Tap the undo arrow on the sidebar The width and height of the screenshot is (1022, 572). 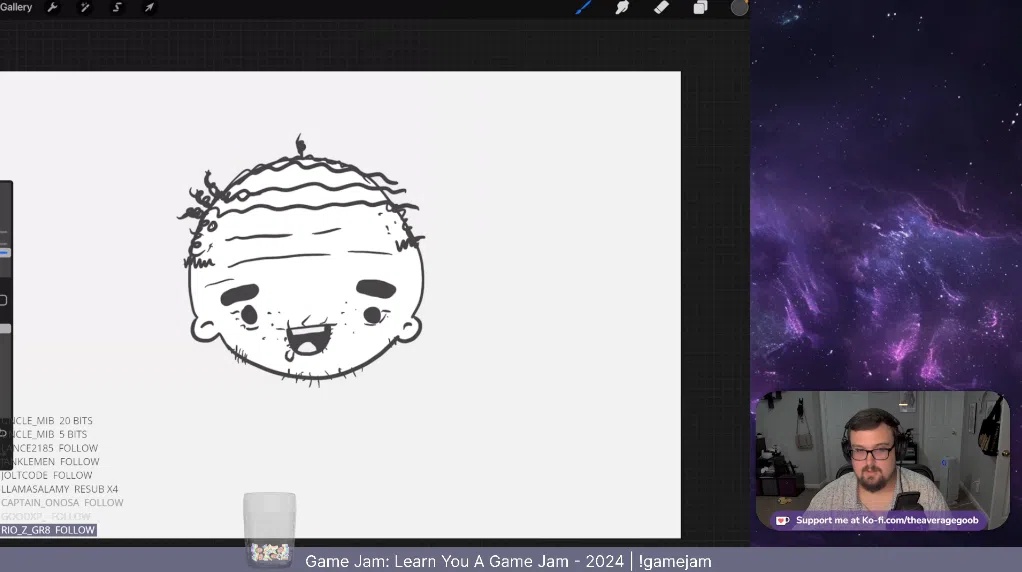point(4,433)
